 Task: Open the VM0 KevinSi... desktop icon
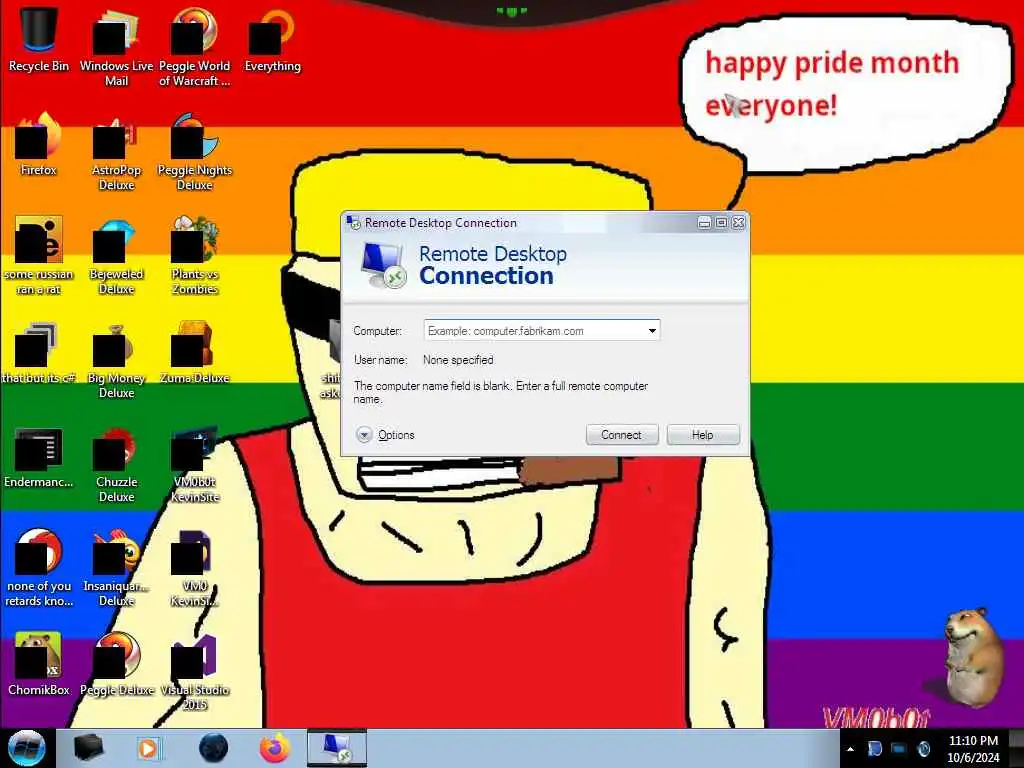coord(195,567)
